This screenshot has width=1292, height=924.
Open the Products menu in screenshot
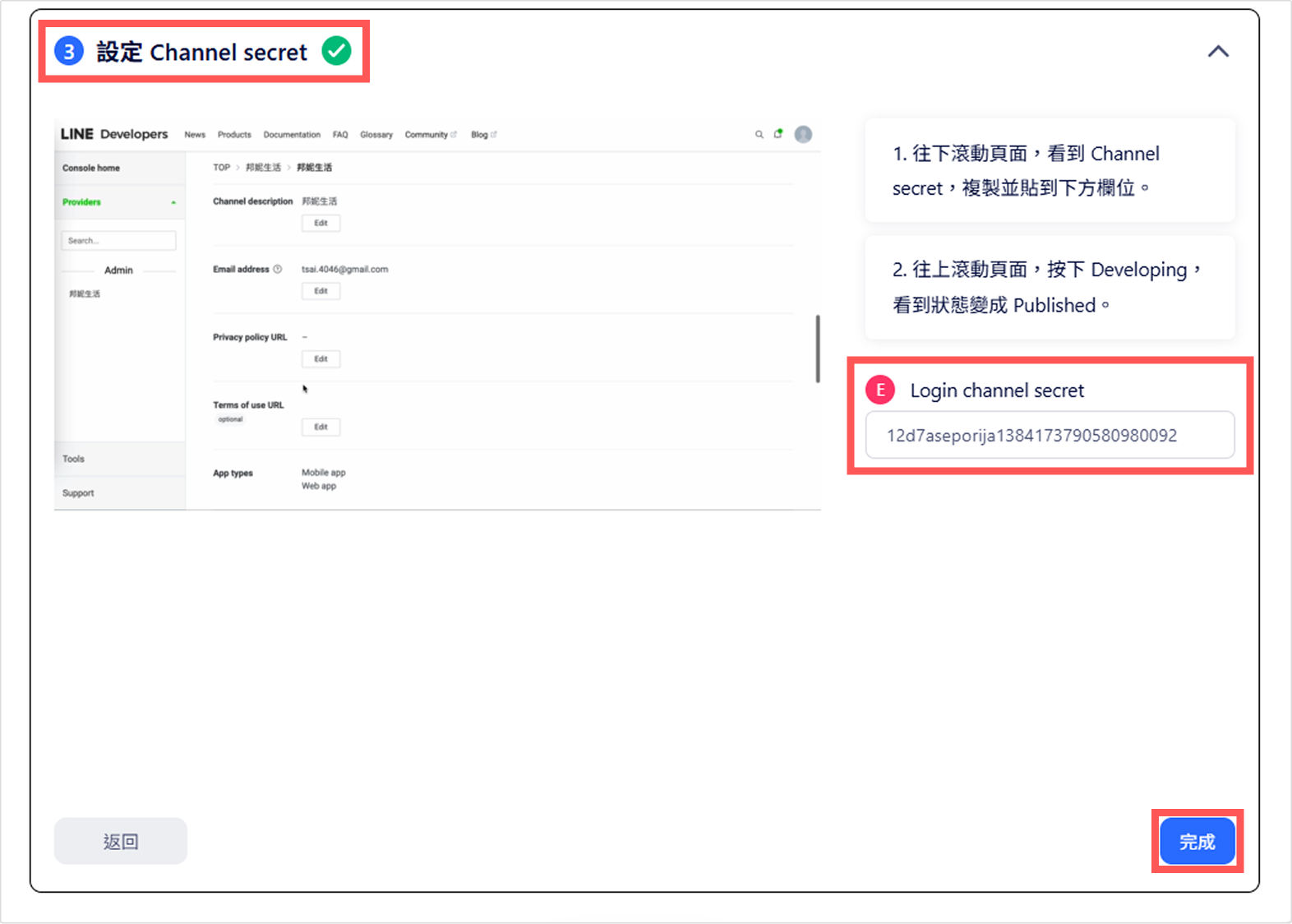tap(234, 135)
